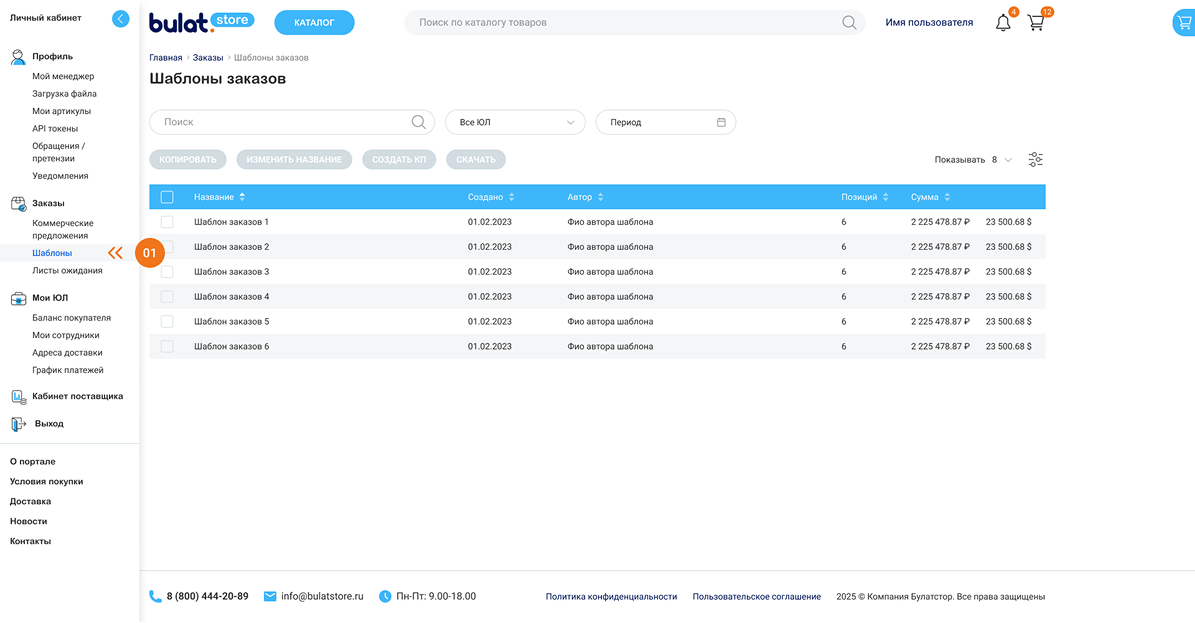Screen dimensions: 1195x623
Task: Select the checkbox for Шаблон заказов 4
Action: (167, 297)
